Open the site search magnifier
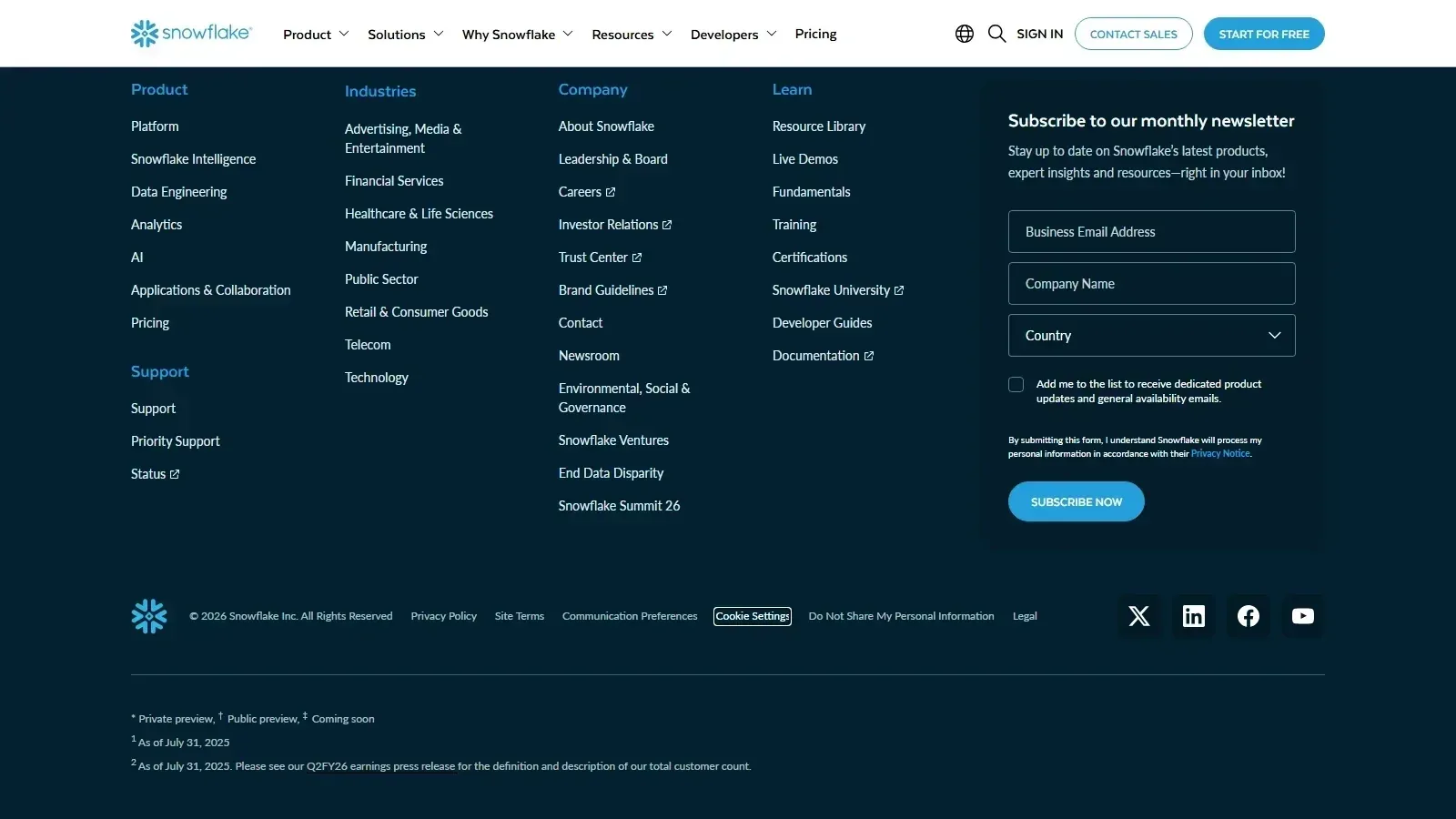The height and width of the screenshot is (819, 1456). click(997, 34)
